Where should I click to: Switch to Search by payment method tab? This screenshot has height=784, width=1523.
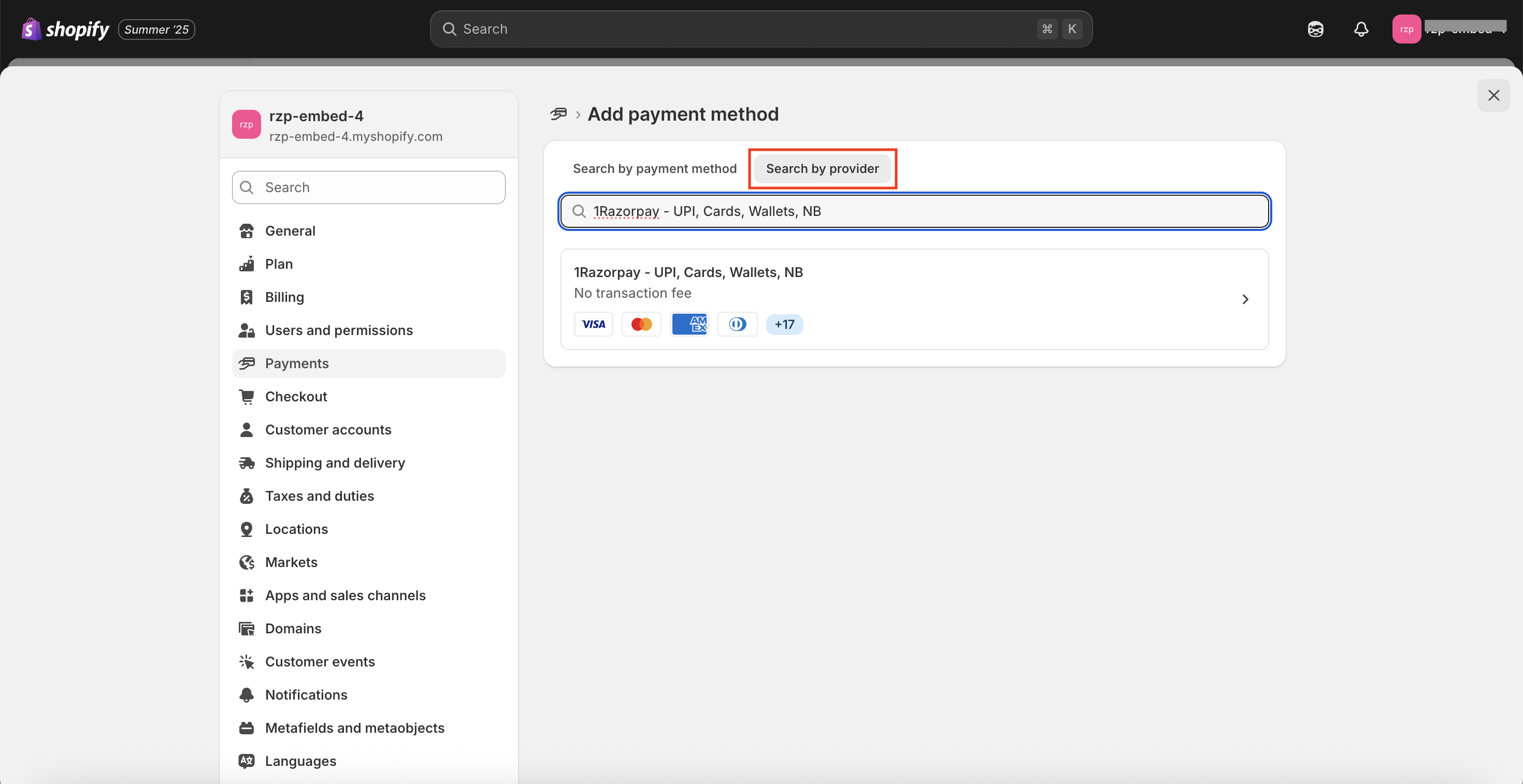pos(654,168)
